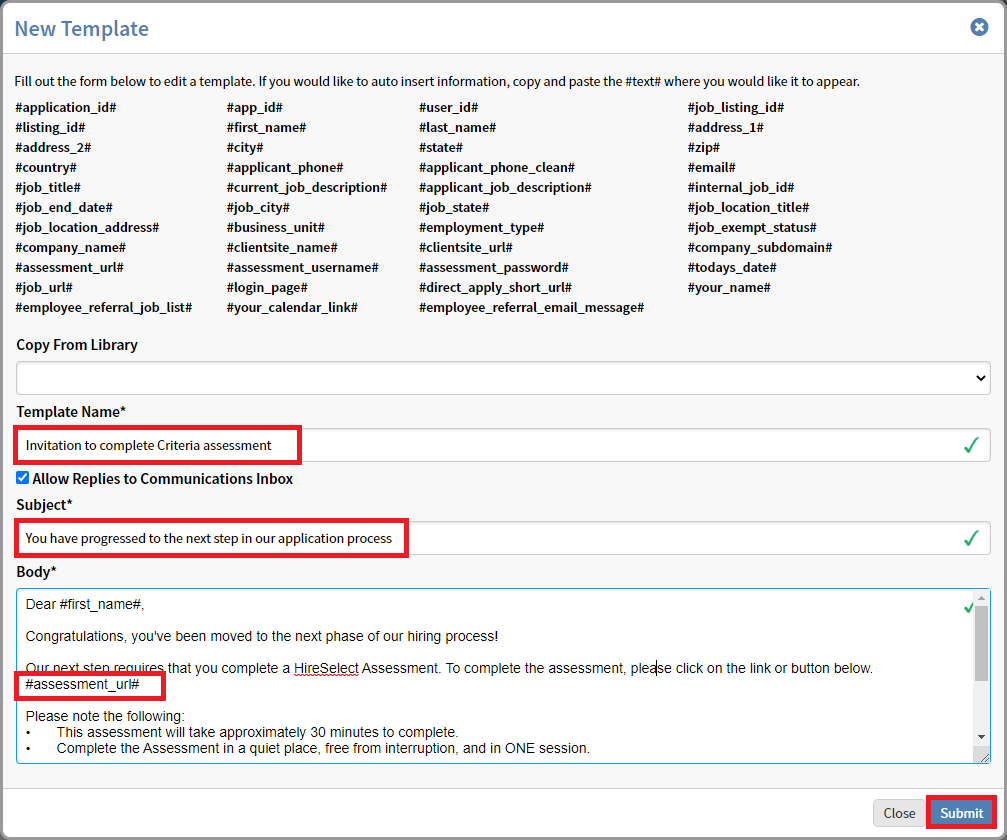Click the #first_name# placeholder in the token list
This screenshot has width=1007, height=840.
coord(266,127)
